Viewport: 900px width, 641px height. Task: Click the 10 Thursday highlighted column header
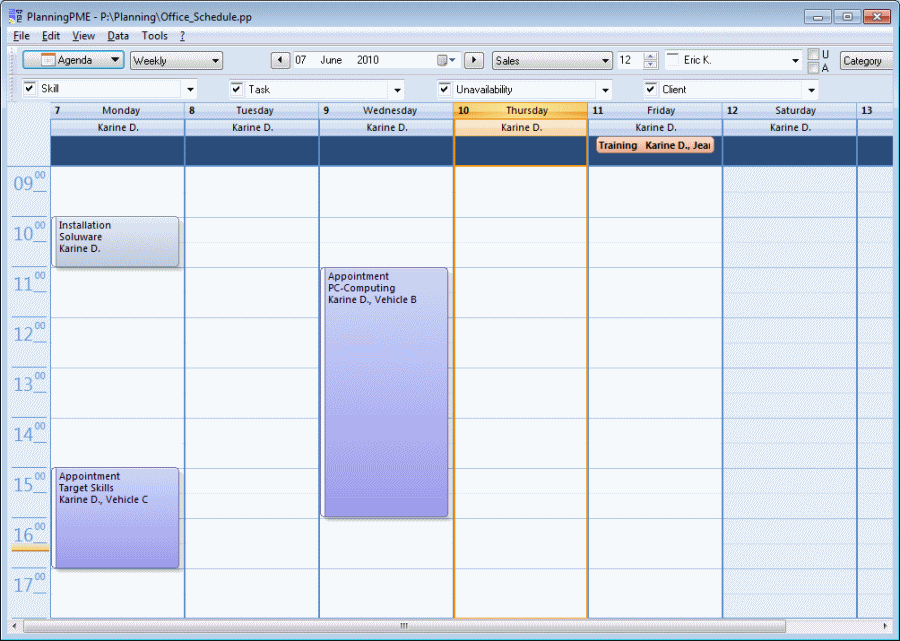521,110
